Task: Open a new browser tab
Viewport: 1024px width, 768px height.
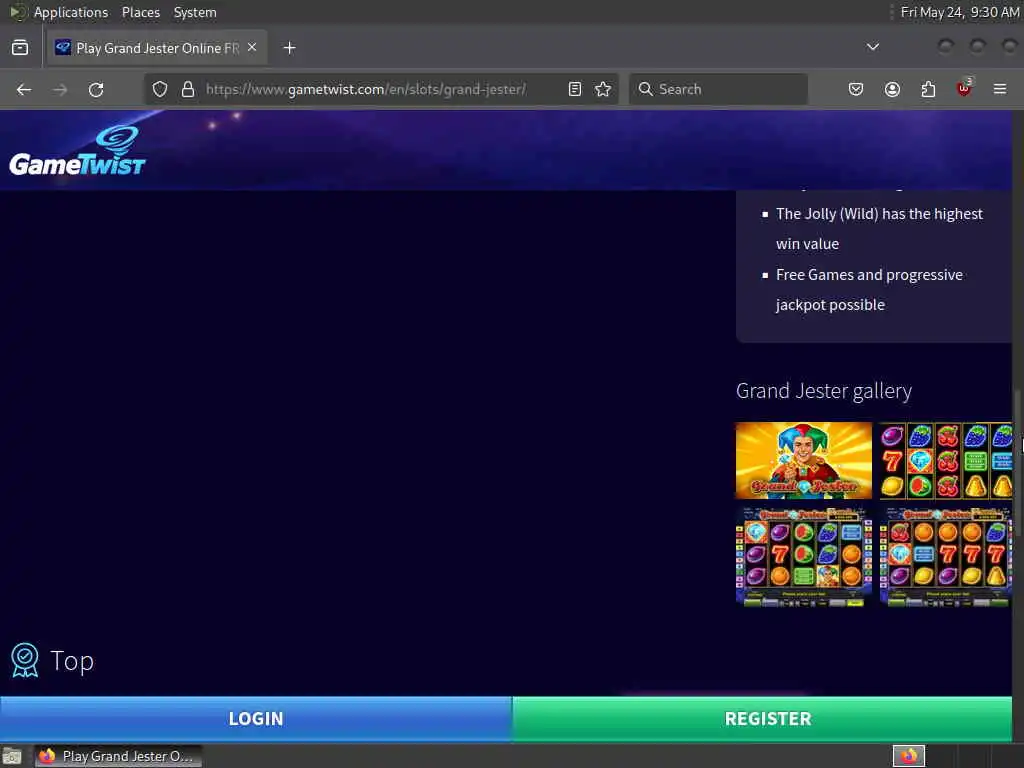Action: [290, 48]
